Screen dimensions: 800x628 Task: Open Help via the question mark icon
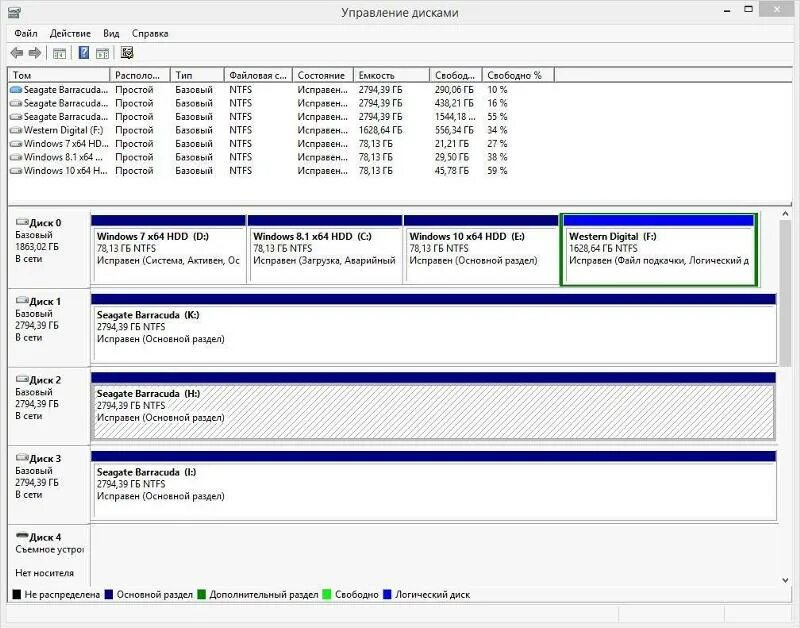84,53
